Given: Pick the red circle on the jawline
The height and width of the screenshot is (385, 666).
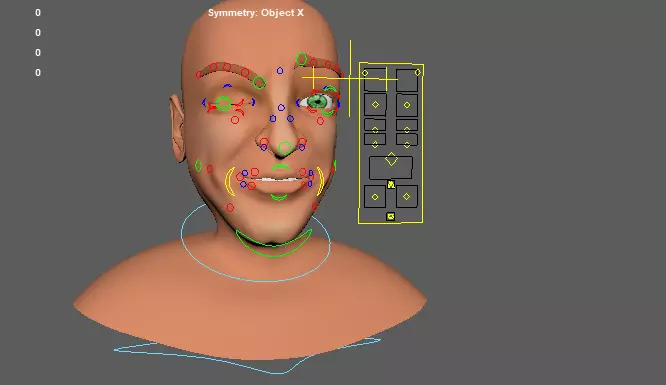Looking at the screenshot, I should 230,207.
